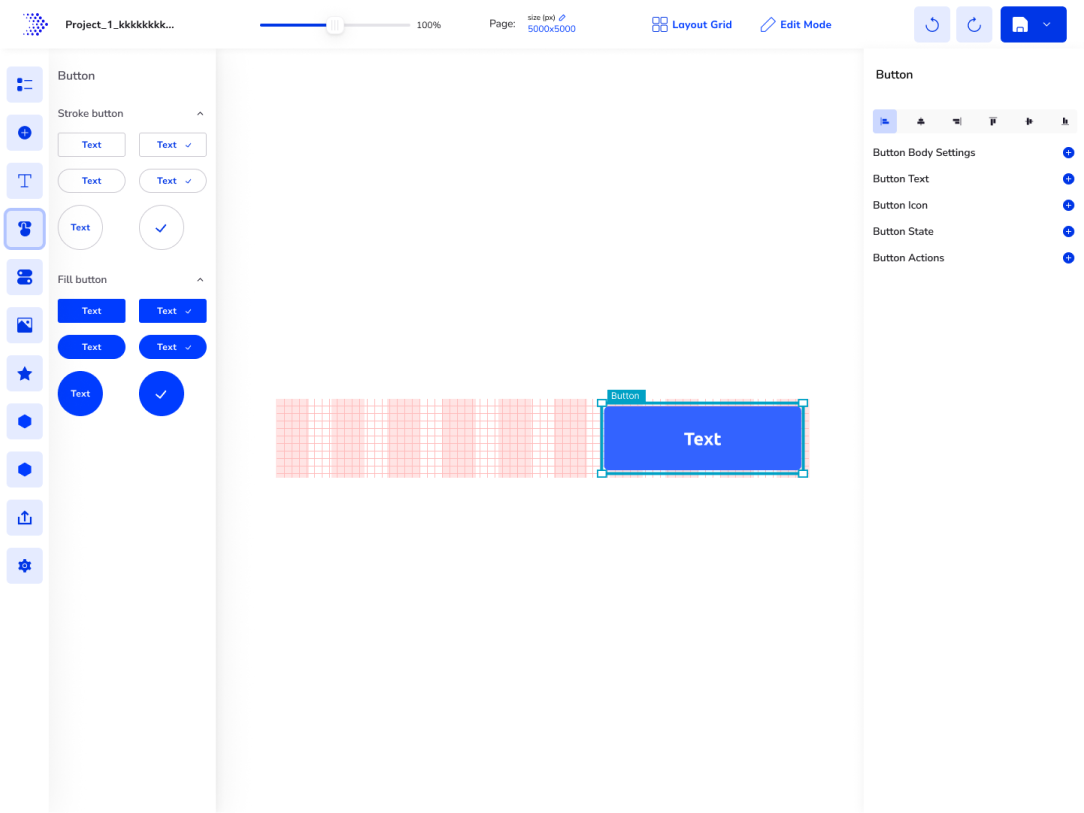Expand Button Body Settings with the plus icon
The width and height of the screenshot is (1084, 813).
(1068, 152)
